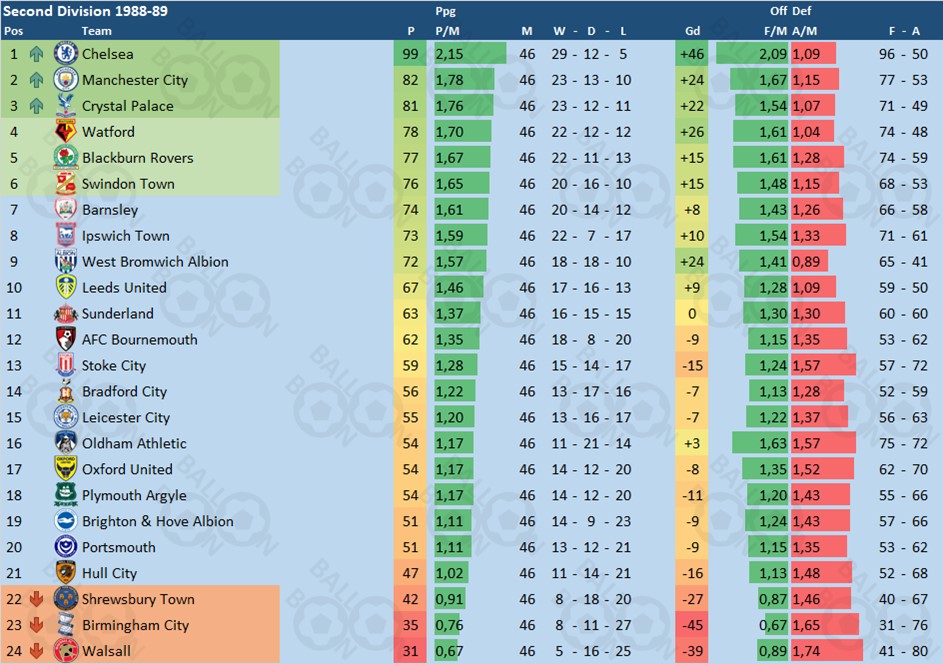943x664 pixels.
Task: Click the Team column header
Action: tap(96, 31)
